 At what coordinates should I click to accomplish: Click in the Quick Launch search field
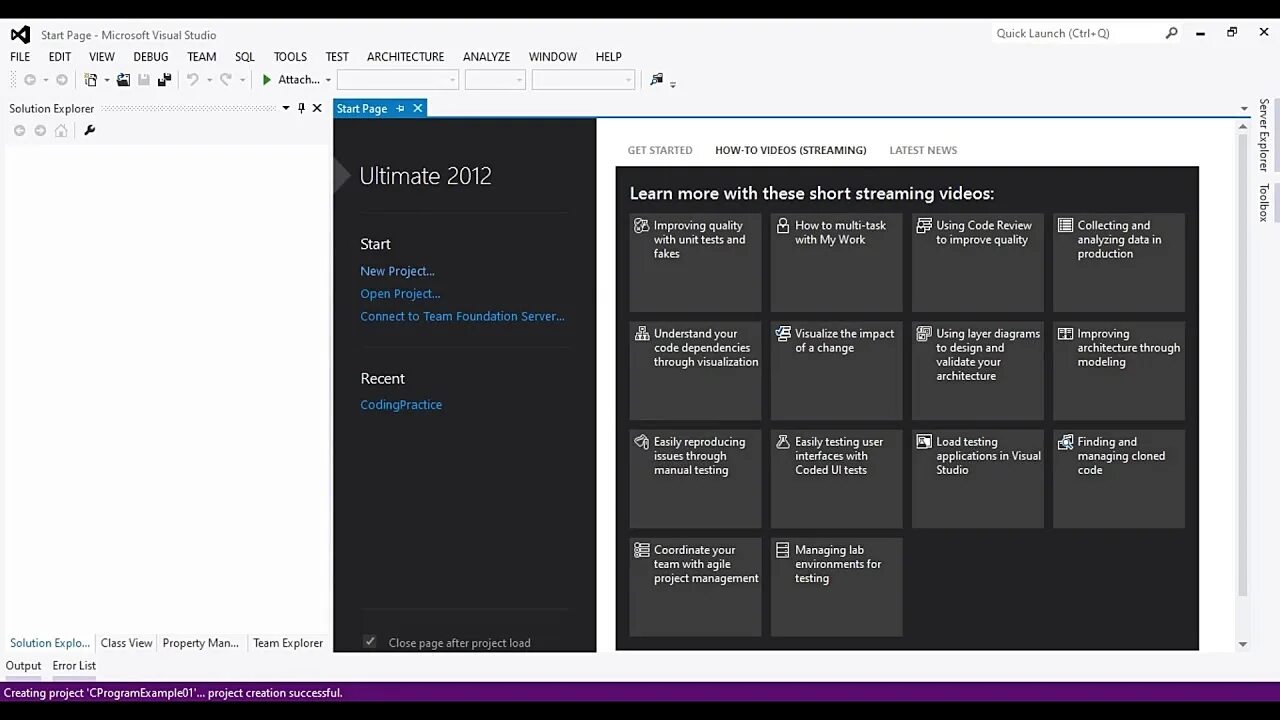click(1075, 33)
